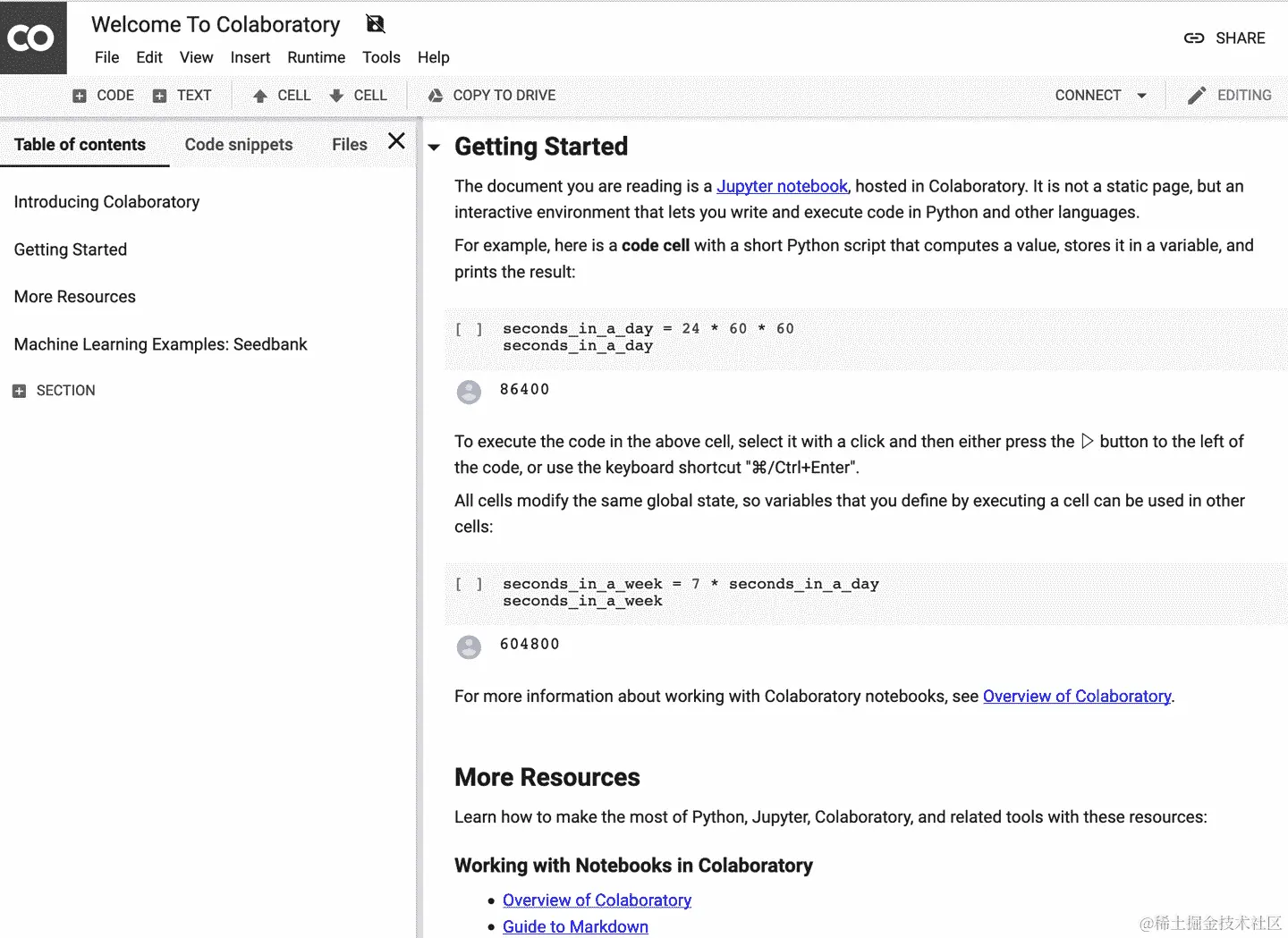
Task: Add a new code cell
Action: click(104, 96)
